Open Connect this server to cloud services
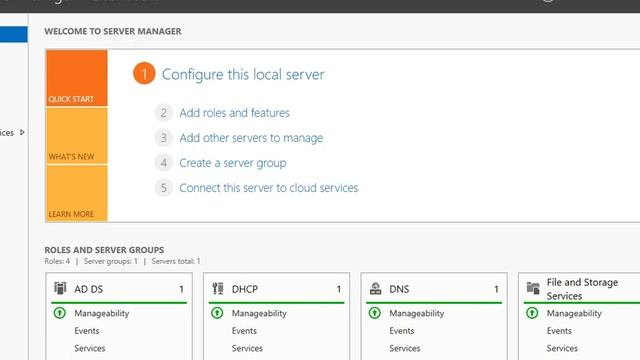 click(x=269, y=188)
